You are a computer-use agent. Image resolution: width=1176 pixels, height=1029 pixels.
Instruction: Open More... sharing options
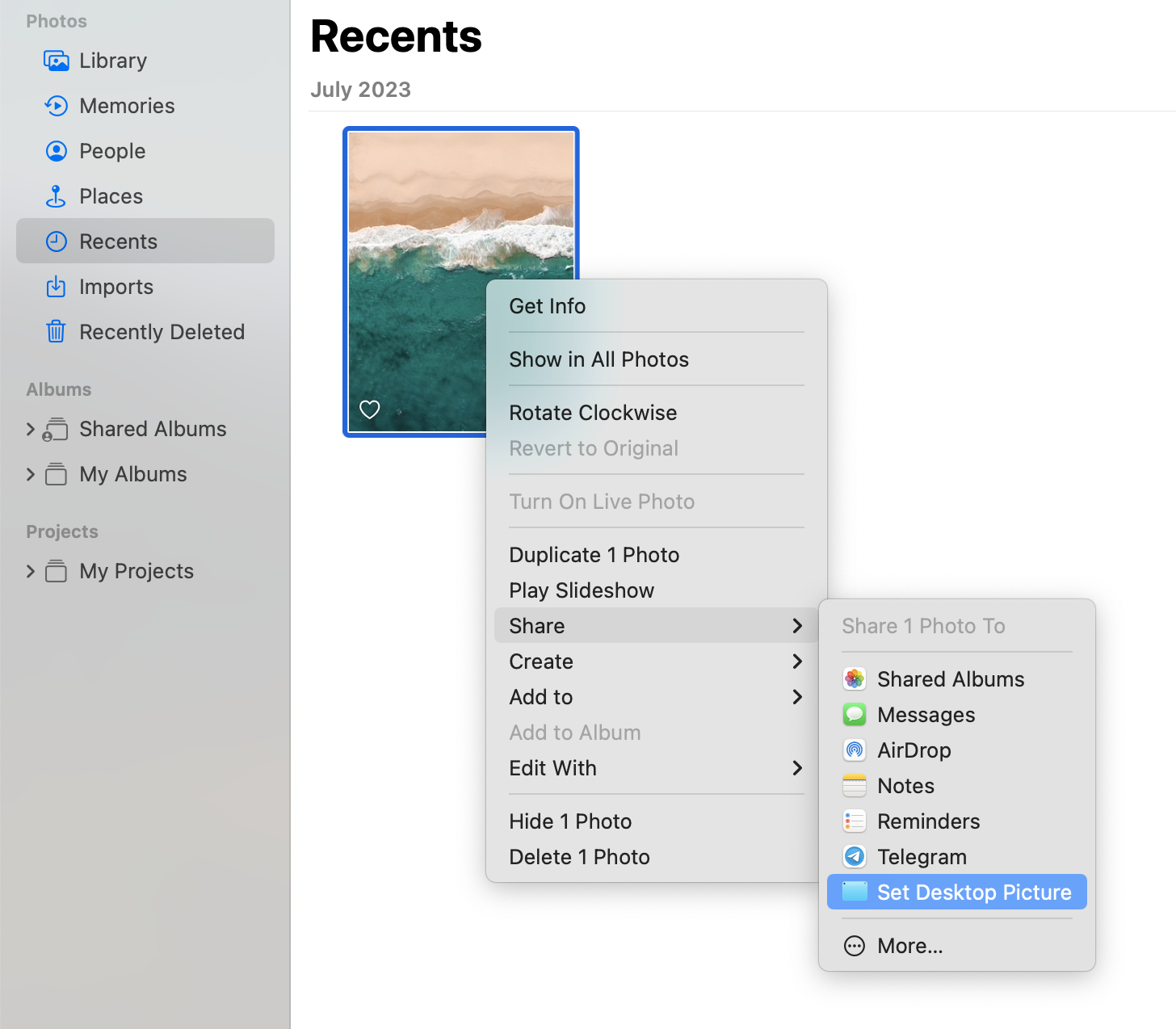(957, 946)
